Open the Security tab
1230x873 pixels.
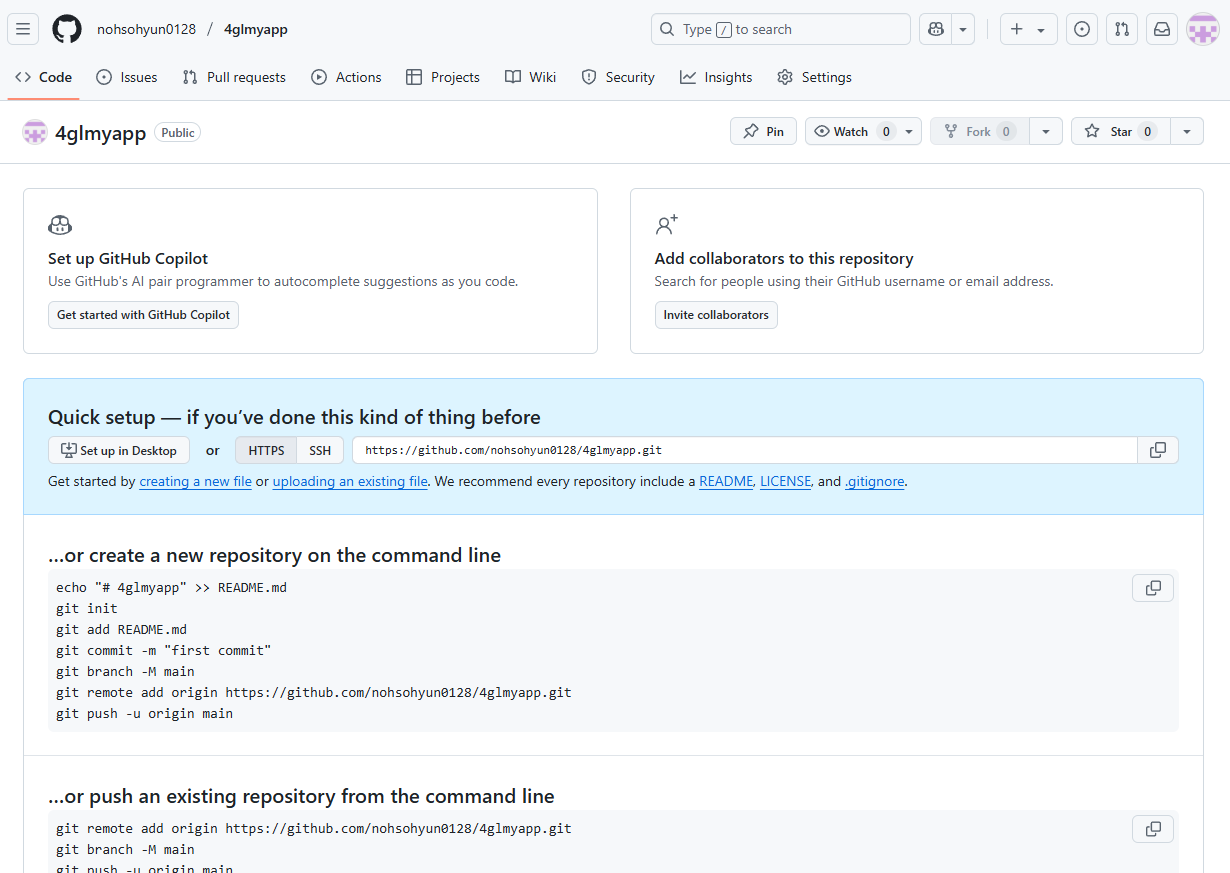[618, 77]
